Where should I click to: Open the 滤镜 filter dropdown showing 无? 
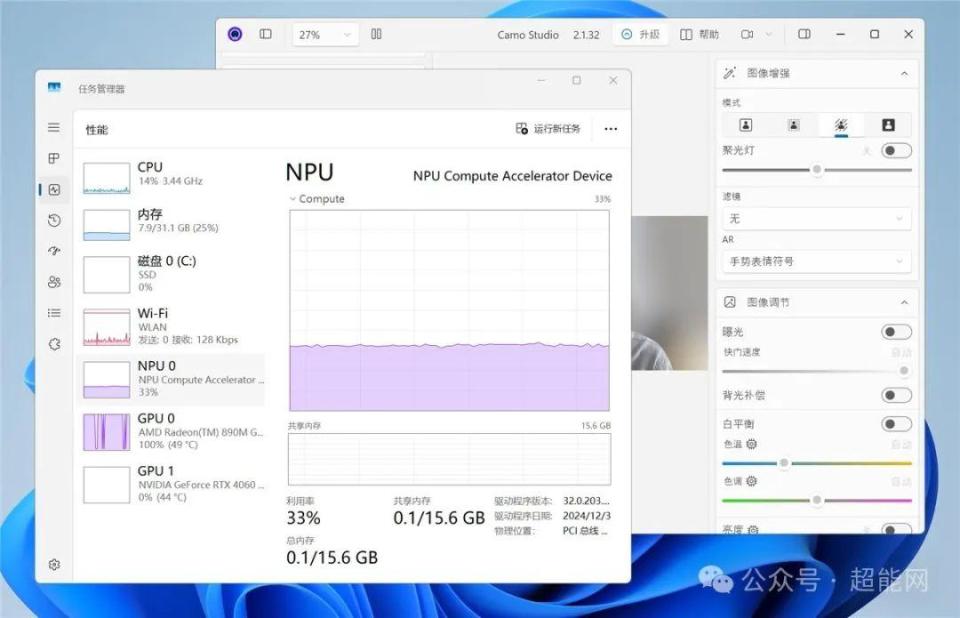pos(817,218)
